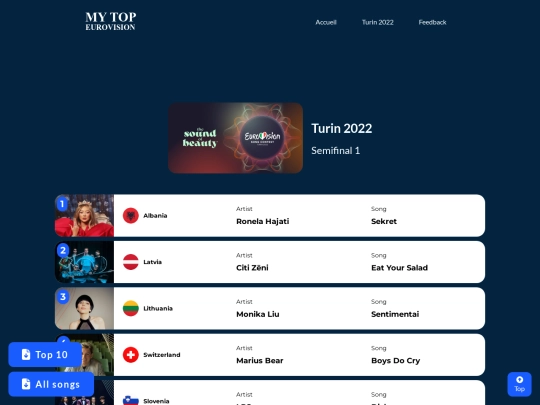Click the Slovenia country label
Image resolution: width=540 pixels, height=405 pixels.
156,401
